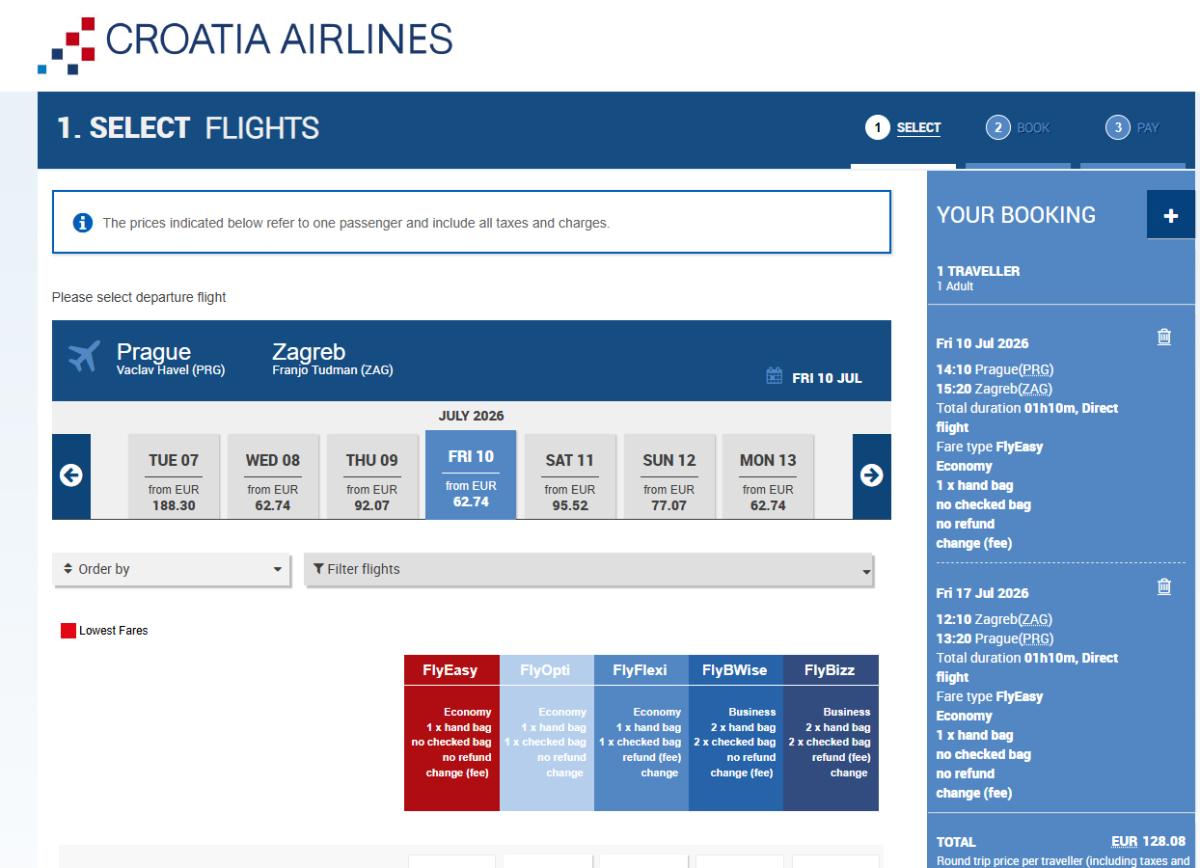Expand booking panel with plus icon
The height and width of the screenshot is (868, 1200).
tap(1171, 215)
